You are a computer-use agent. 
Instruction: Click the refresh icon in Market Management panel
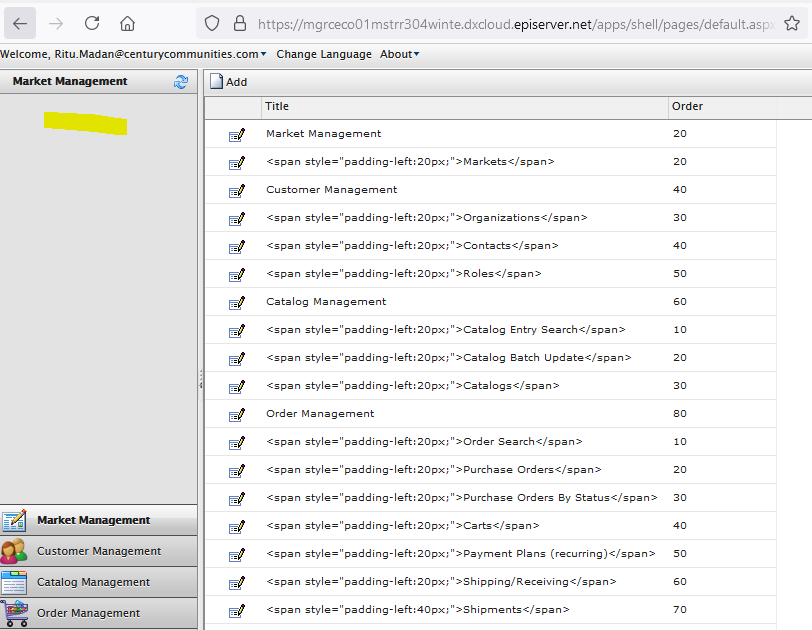click(x=181, y=82)
